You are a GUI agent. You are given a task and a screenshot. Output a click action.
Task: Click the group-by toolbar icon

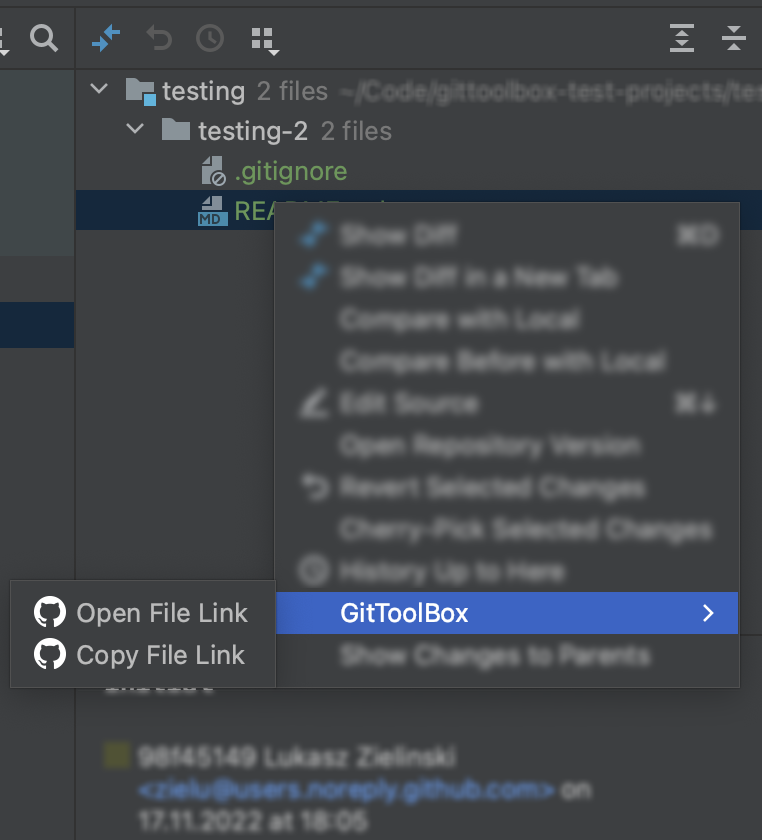265,39
